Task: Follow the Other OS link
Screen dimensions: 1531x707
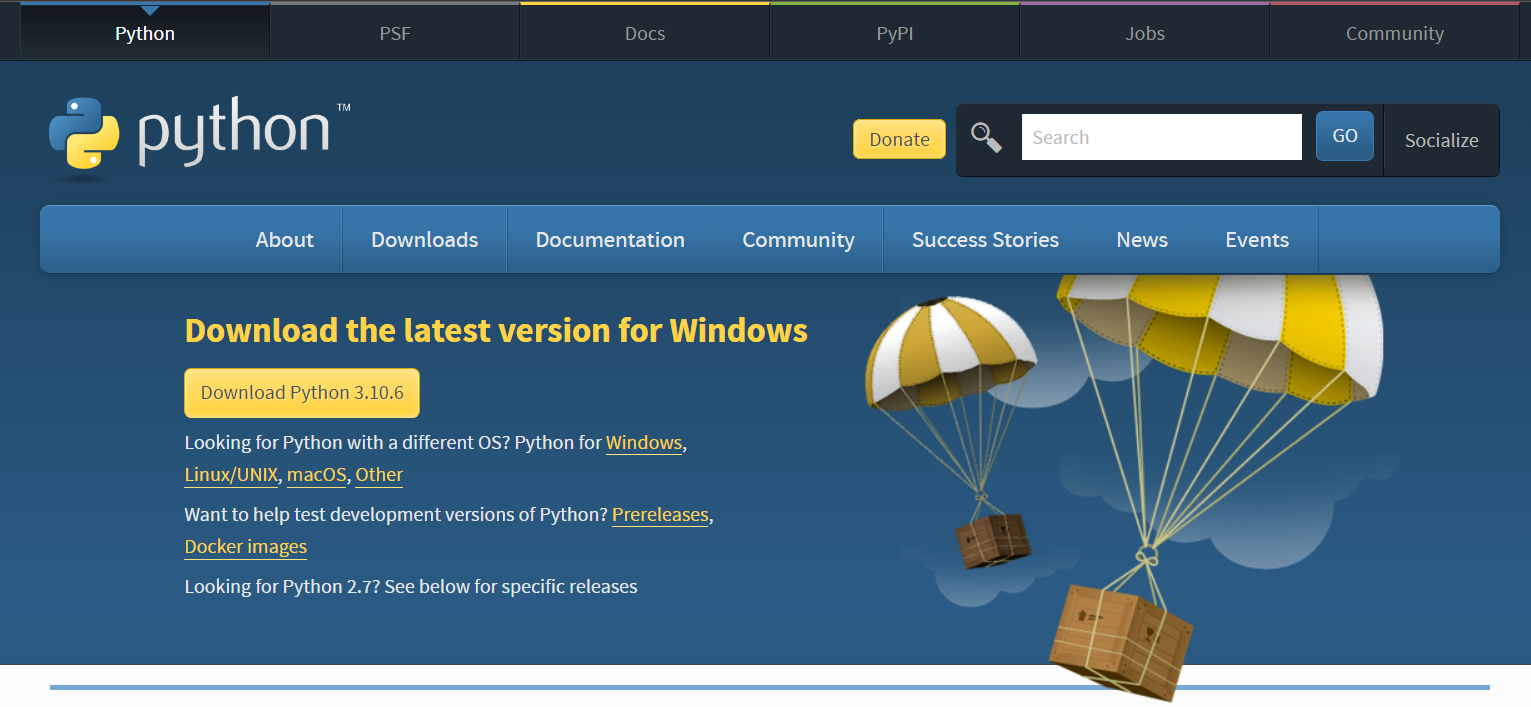Action: pos(379,475)
